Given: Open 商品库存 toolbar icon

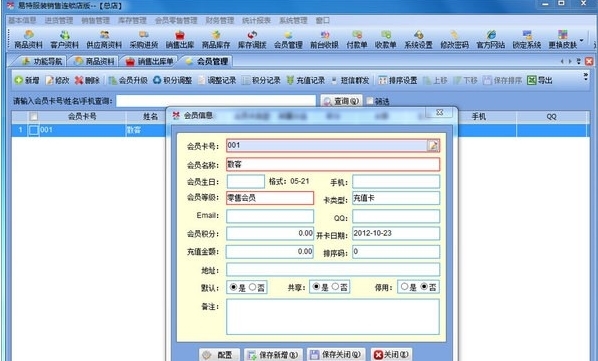Looking at the screenshot, I should tap(216, 40).
